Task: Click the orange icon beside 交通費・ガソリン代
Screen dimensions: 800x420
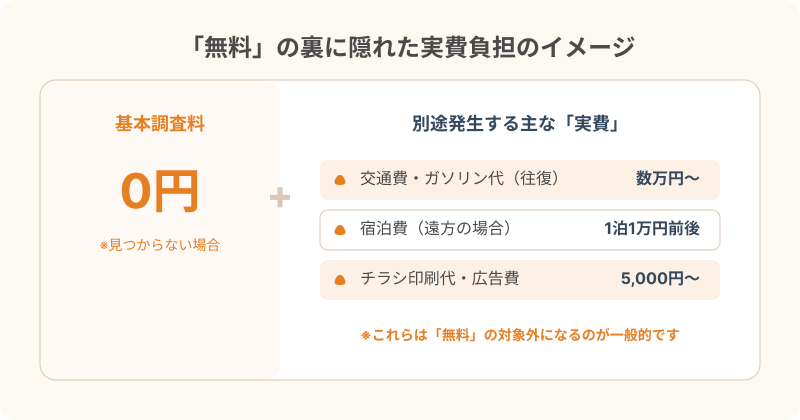Action: pyautogui.click(x=339, y=180)
